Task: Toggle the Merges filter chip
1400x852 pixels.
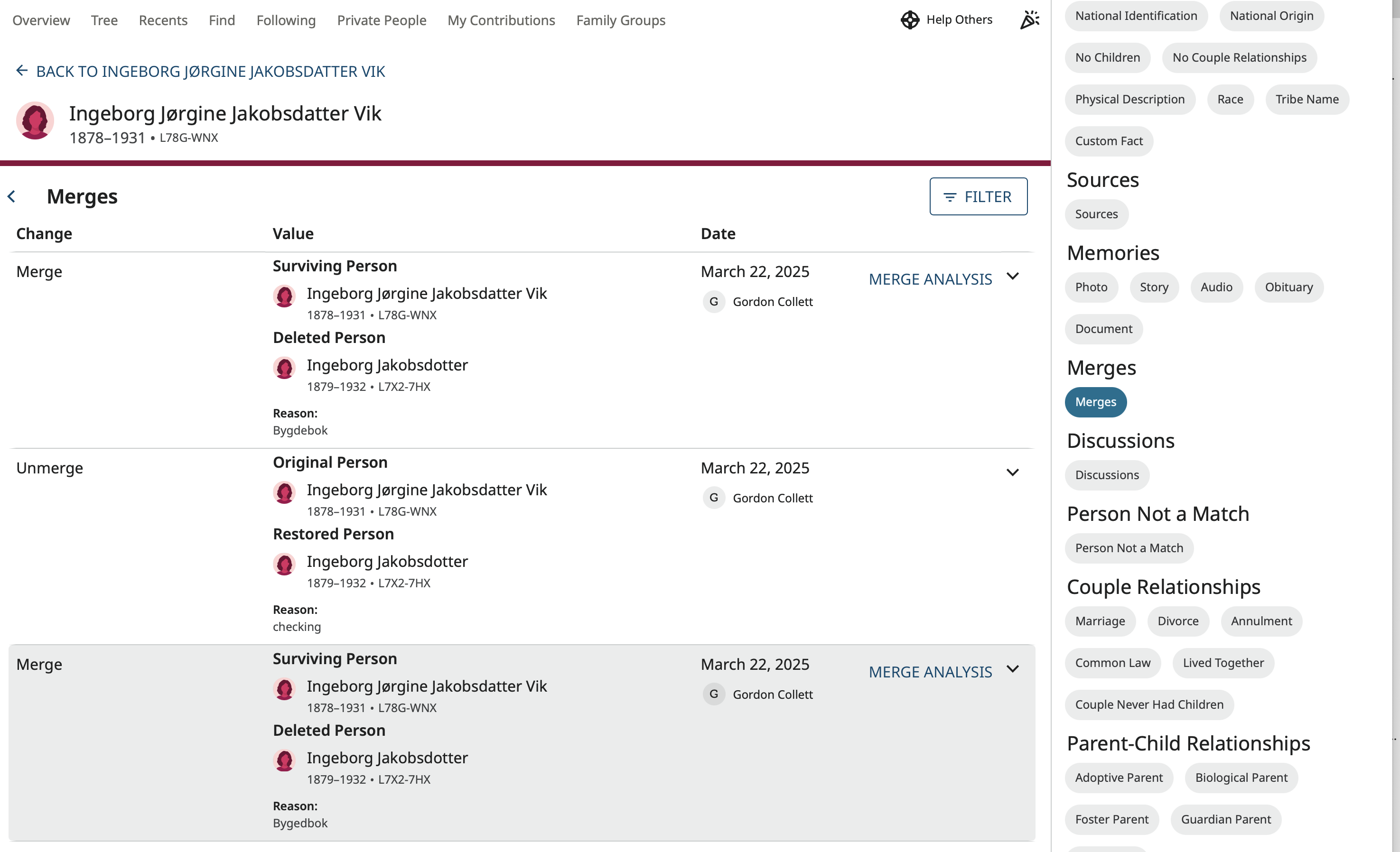Action: point(1095,402)
